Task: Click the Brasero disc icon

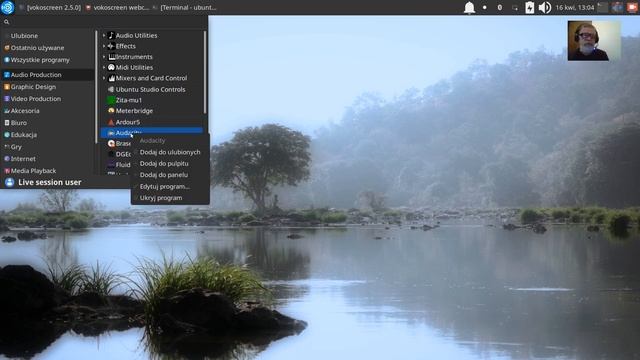Action: pos(111,144)
